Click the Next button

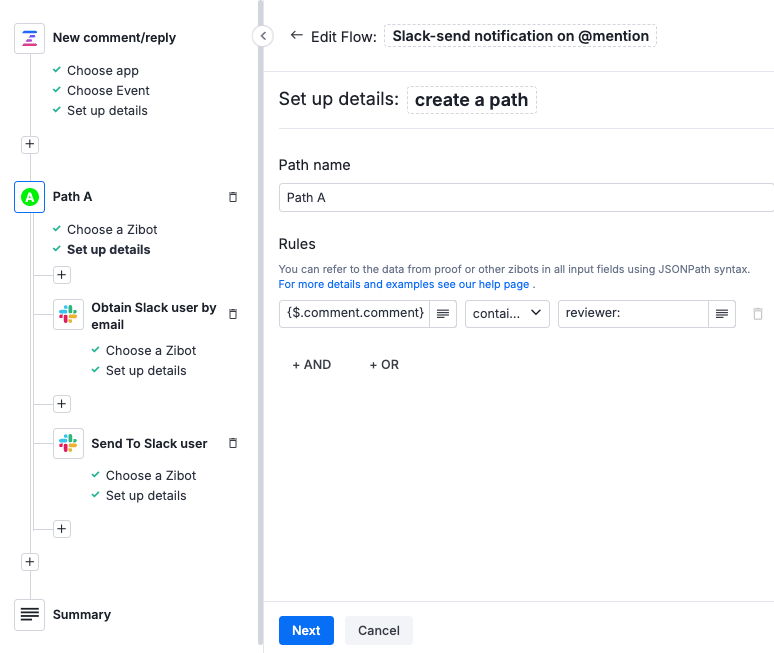point(306,630)
